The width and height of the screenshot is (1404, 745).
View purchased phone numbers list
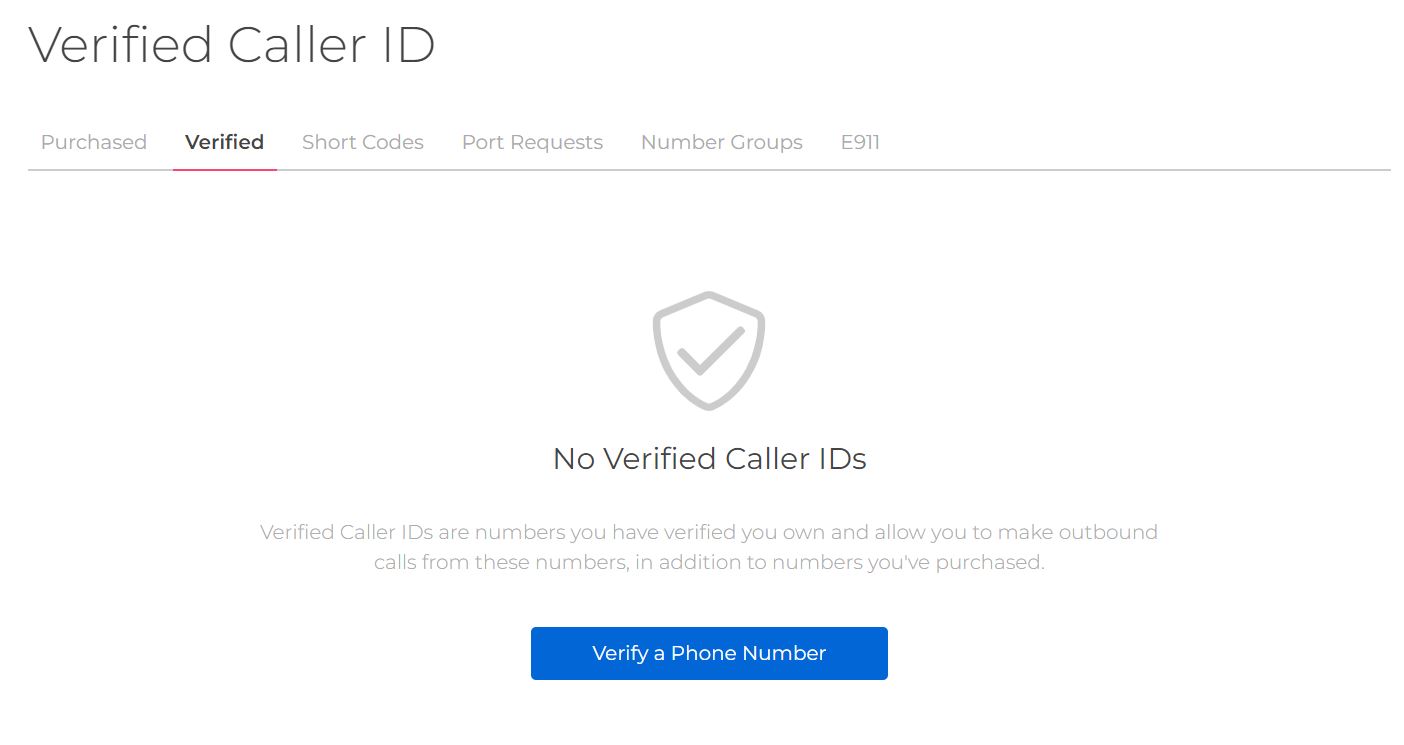coord(94,142)
